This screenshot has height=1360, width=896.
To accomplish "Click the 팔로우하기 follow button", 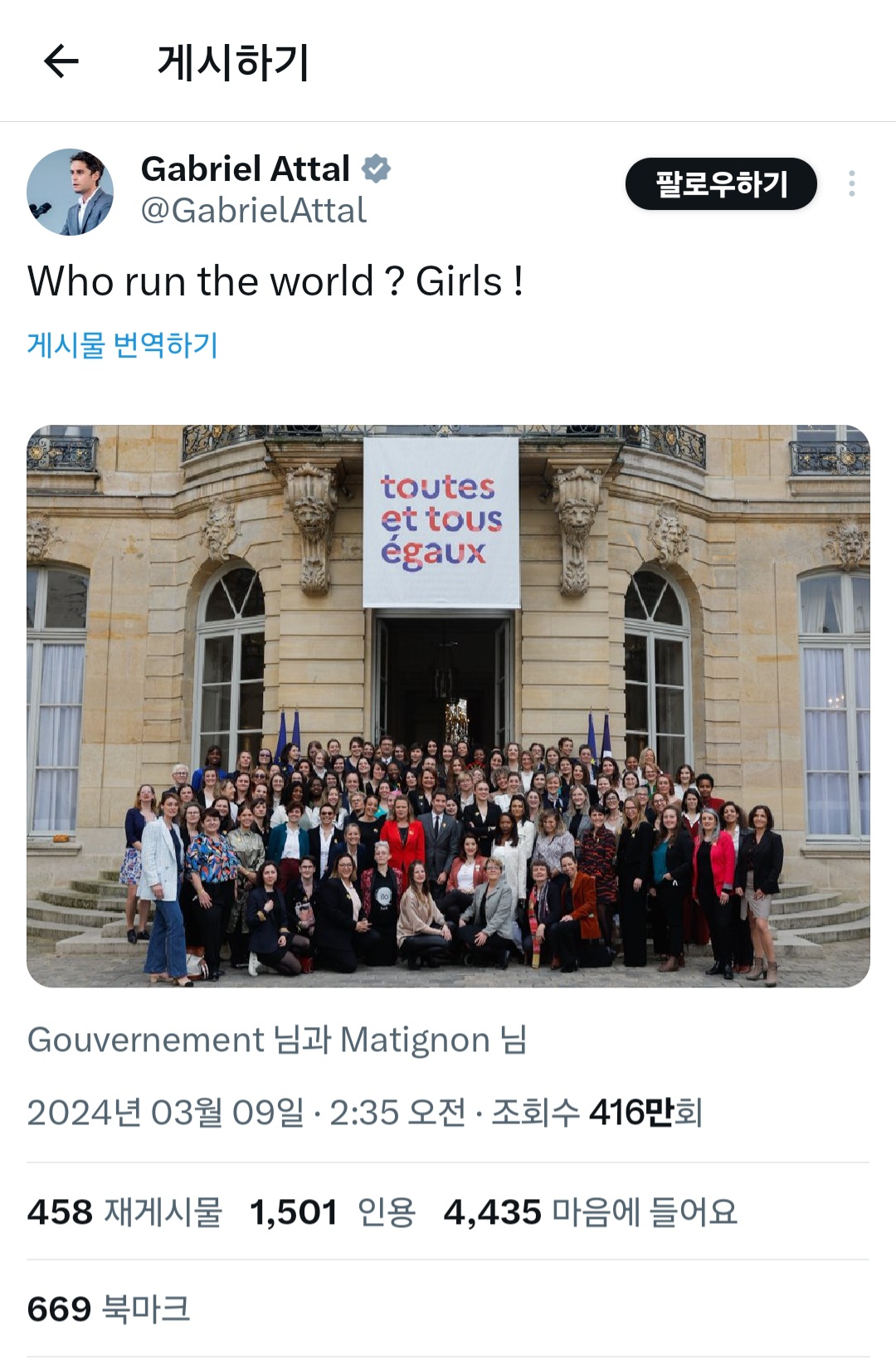I will (x=721, y=183).
